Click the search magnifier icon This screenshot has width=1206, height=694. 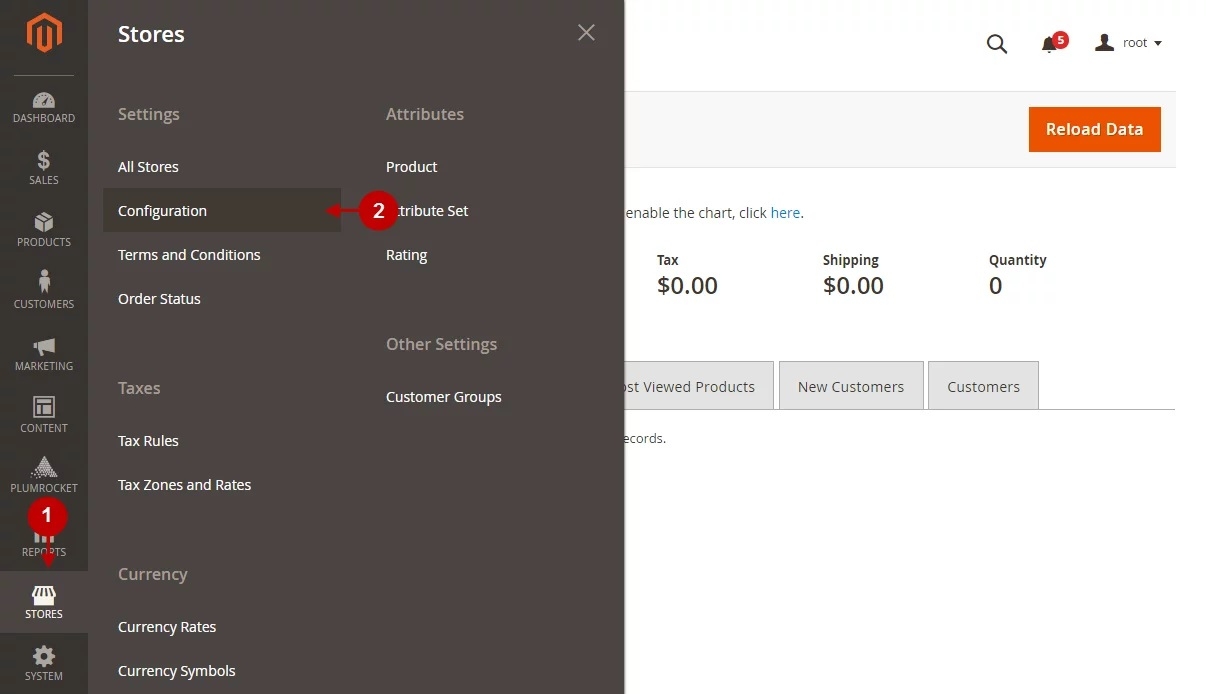997,43
